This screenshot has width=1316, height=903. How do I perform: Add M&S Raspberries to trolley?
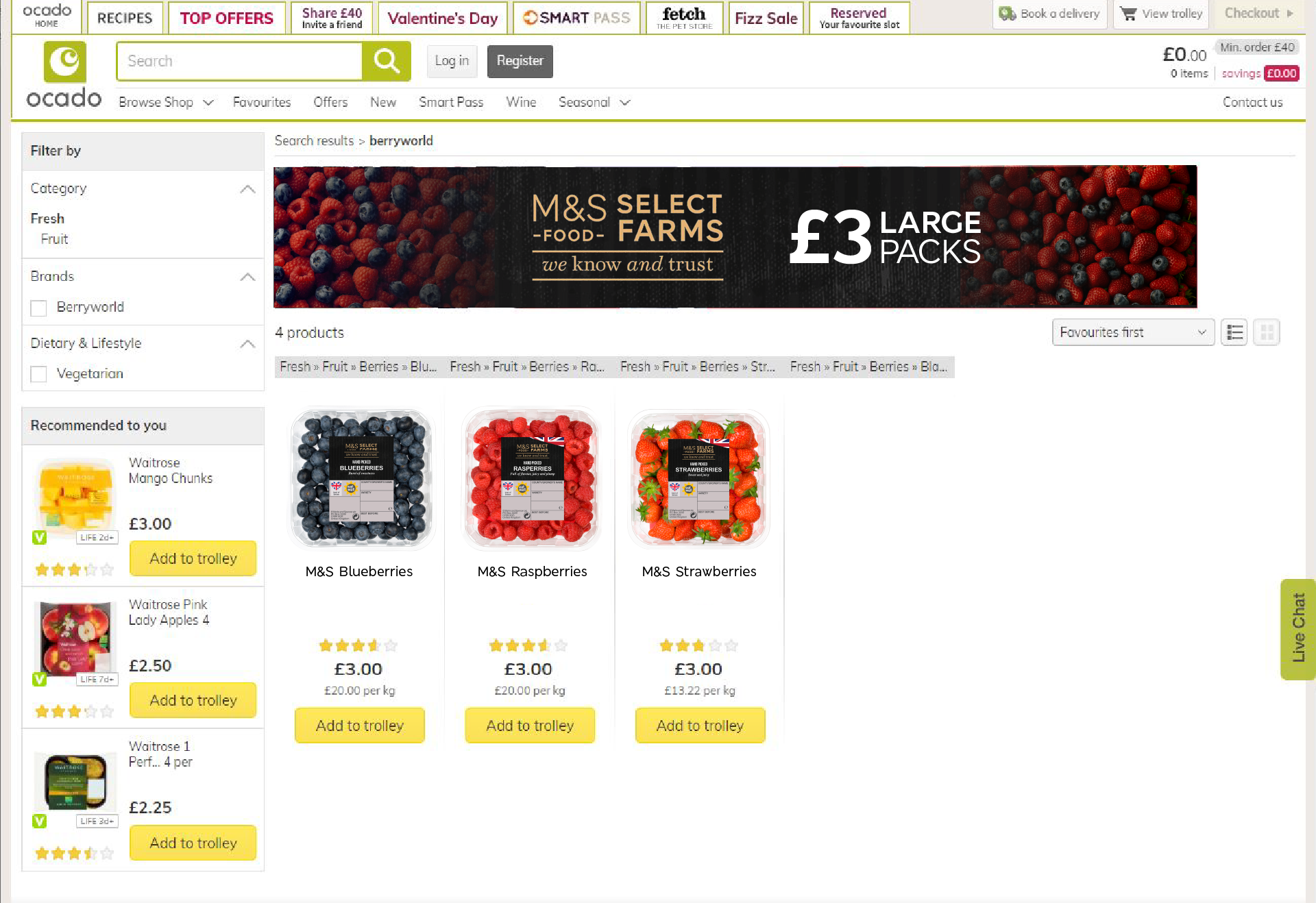[x=530, y=726]
